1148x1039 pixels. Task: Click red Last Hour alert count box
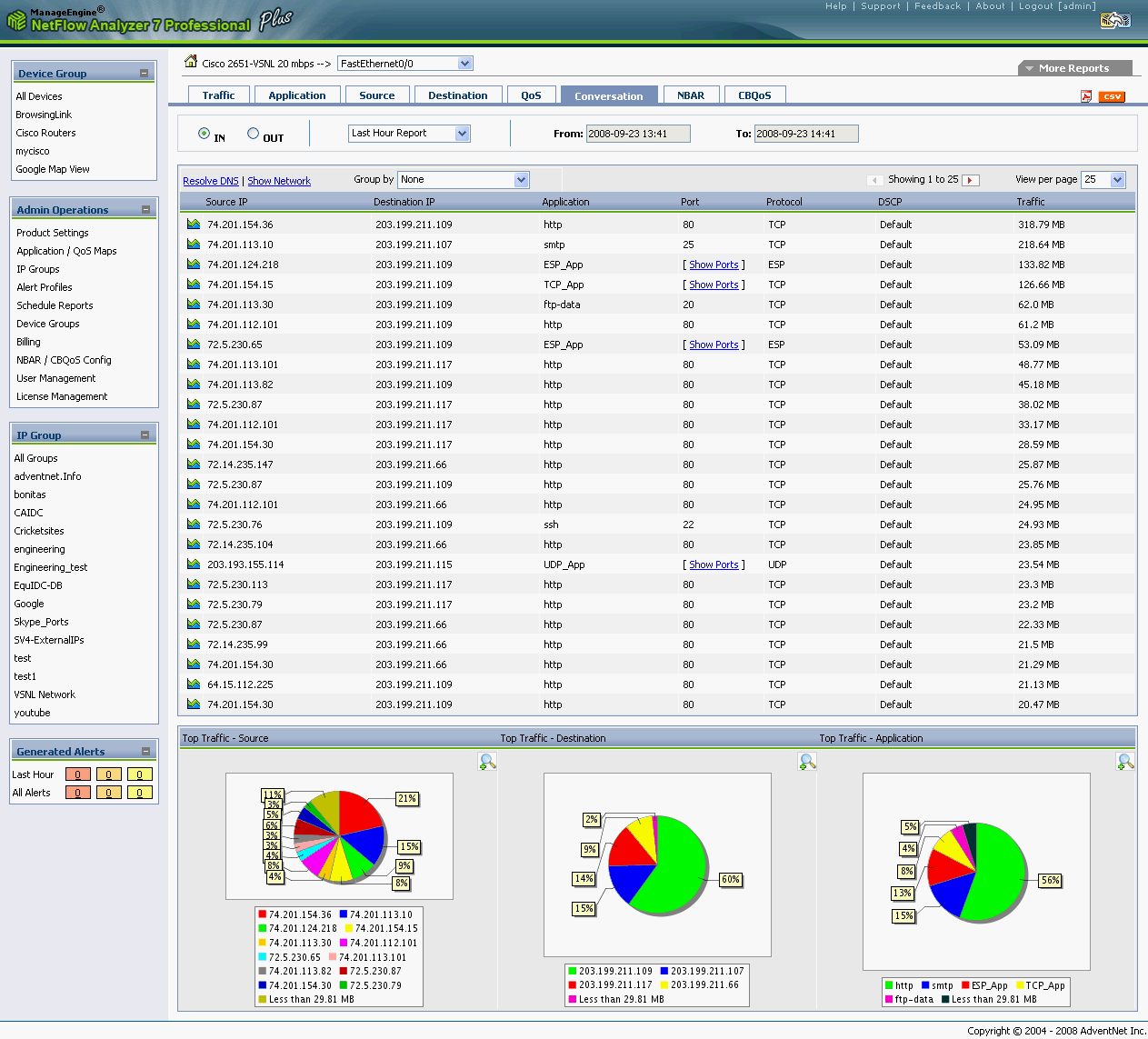pyautogui.click(x=78, y=774)
